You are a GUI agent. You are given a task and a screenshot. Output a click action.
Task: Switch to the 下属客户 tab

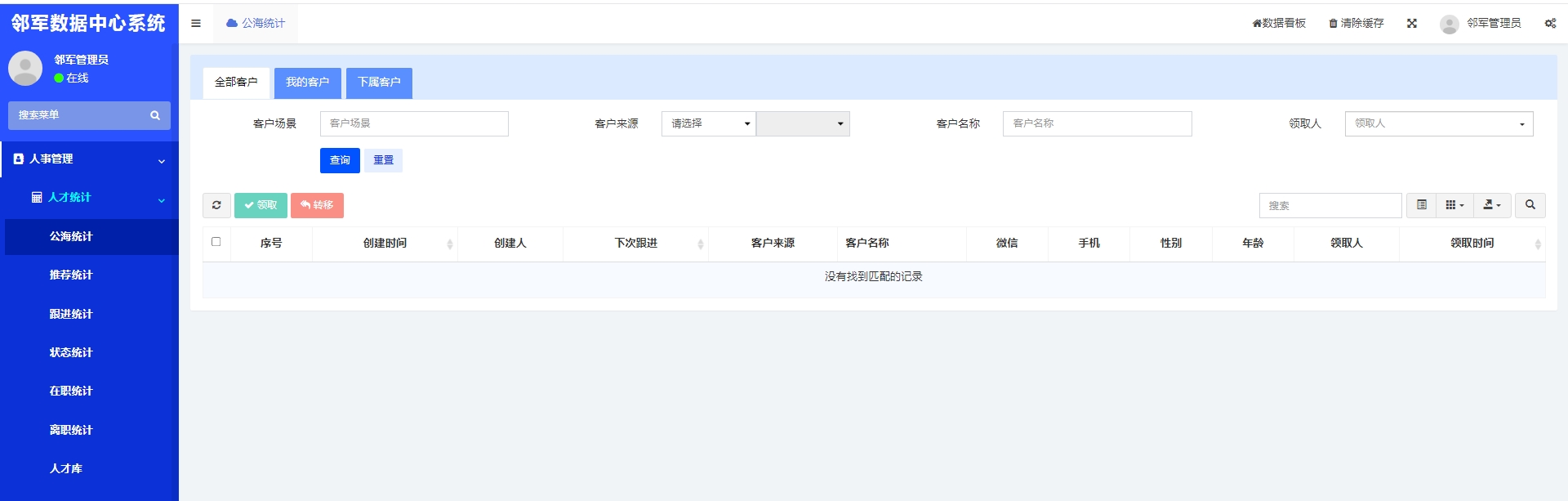point(379,83)
